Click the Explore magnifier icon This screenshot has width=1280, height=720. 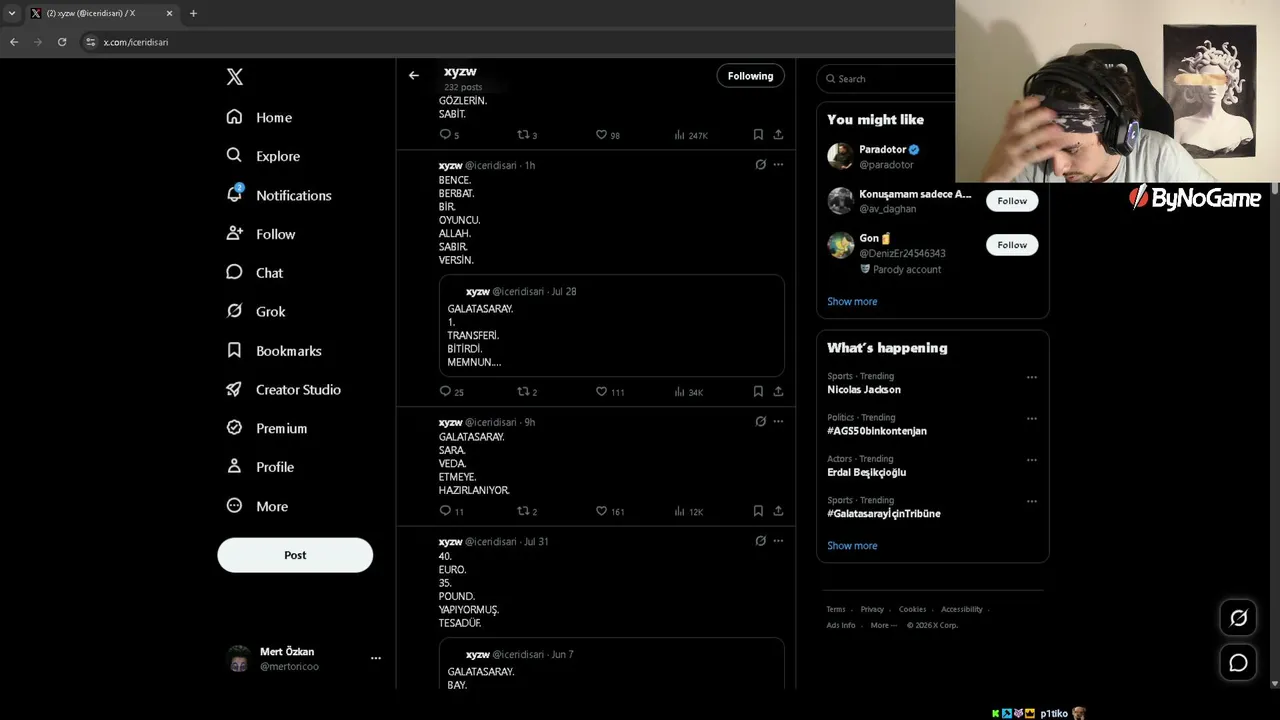(234, 156)
